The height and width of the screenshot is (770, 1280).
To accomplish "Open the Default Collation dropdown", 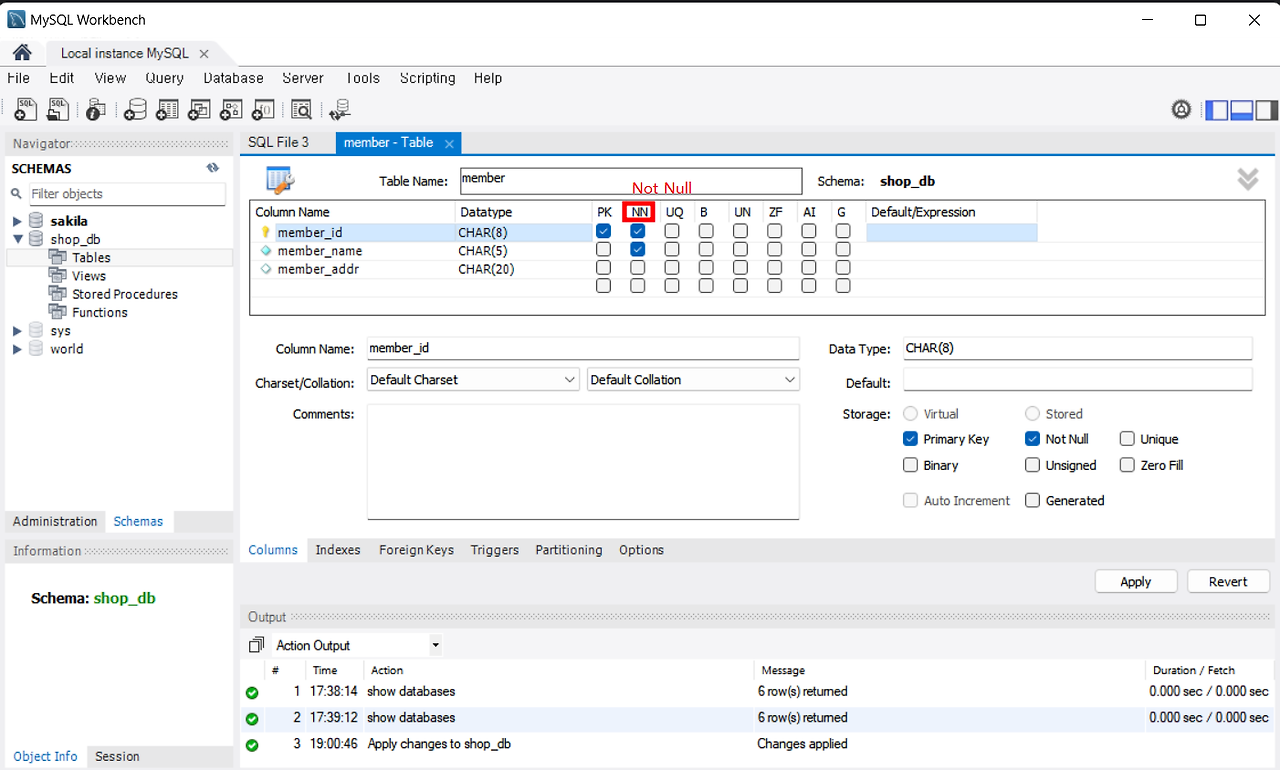I will 693,380.
